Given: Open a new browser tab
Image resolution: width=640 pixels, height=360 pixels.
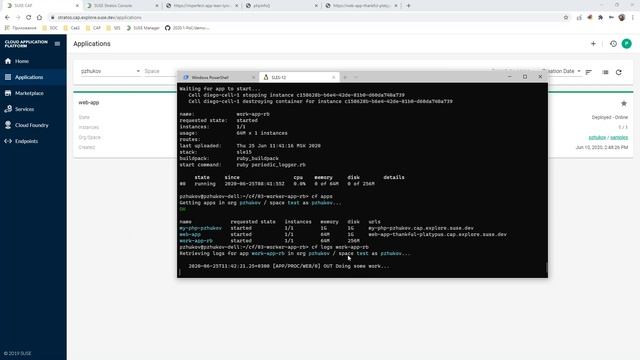Looking at the screenshot, I should 408,6.
